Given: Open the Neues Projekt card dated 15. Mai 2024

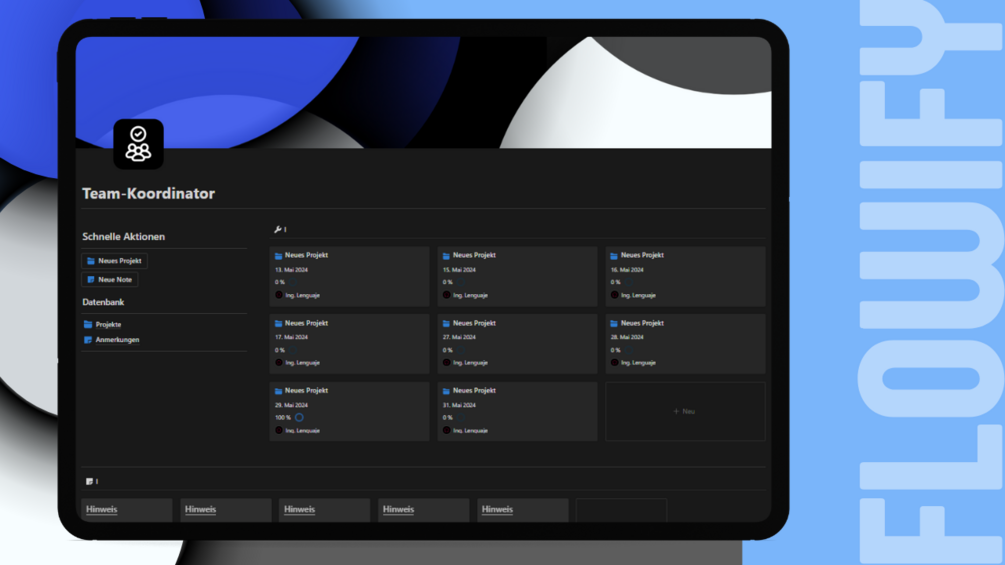Looking at the screenshot, I should point(517,276).
